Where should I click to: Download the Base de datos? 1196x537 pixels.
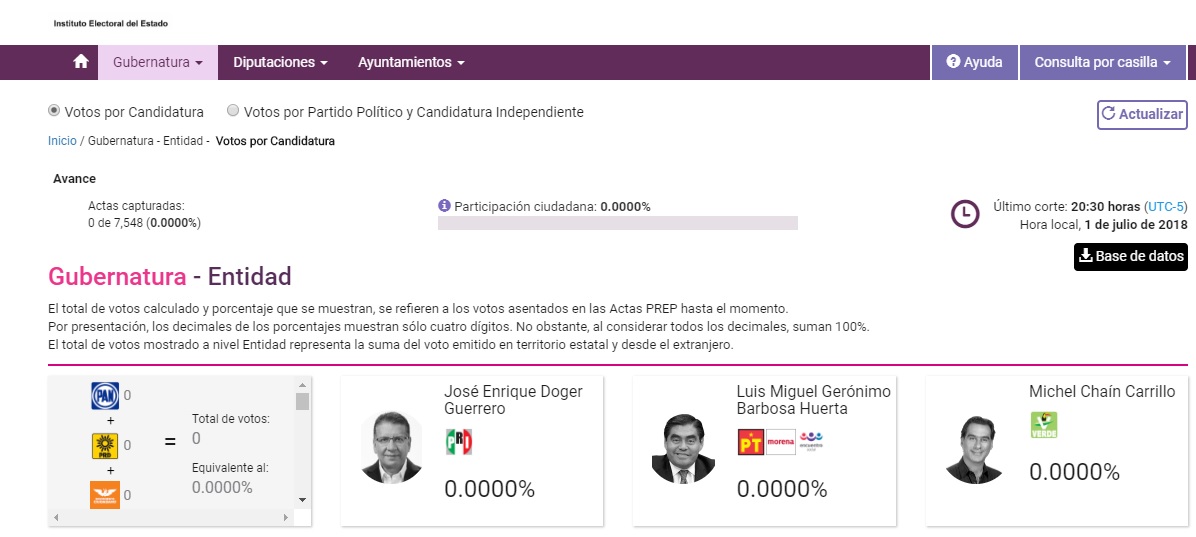tap(1130, 256)
